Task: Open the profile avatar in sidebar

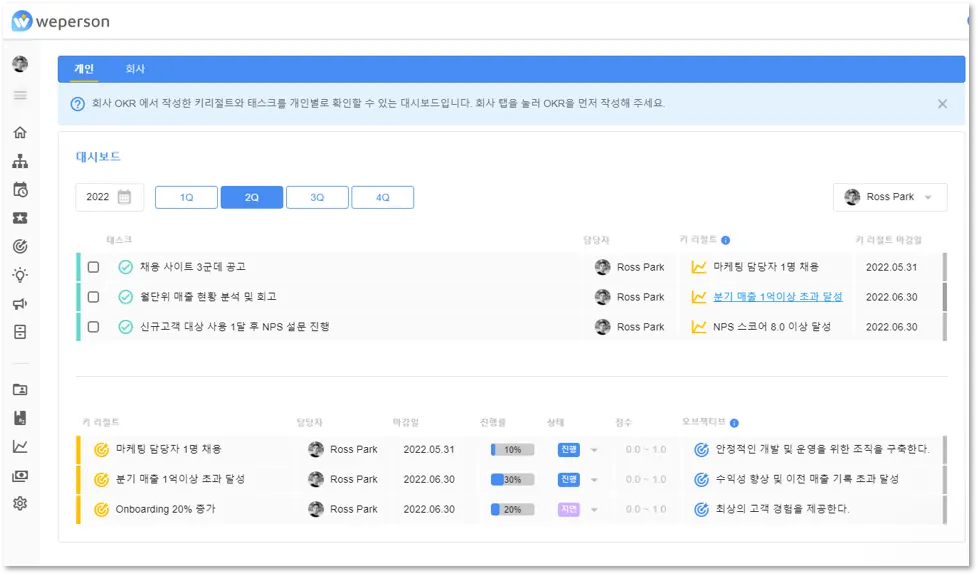Action: tap(21, 64)
